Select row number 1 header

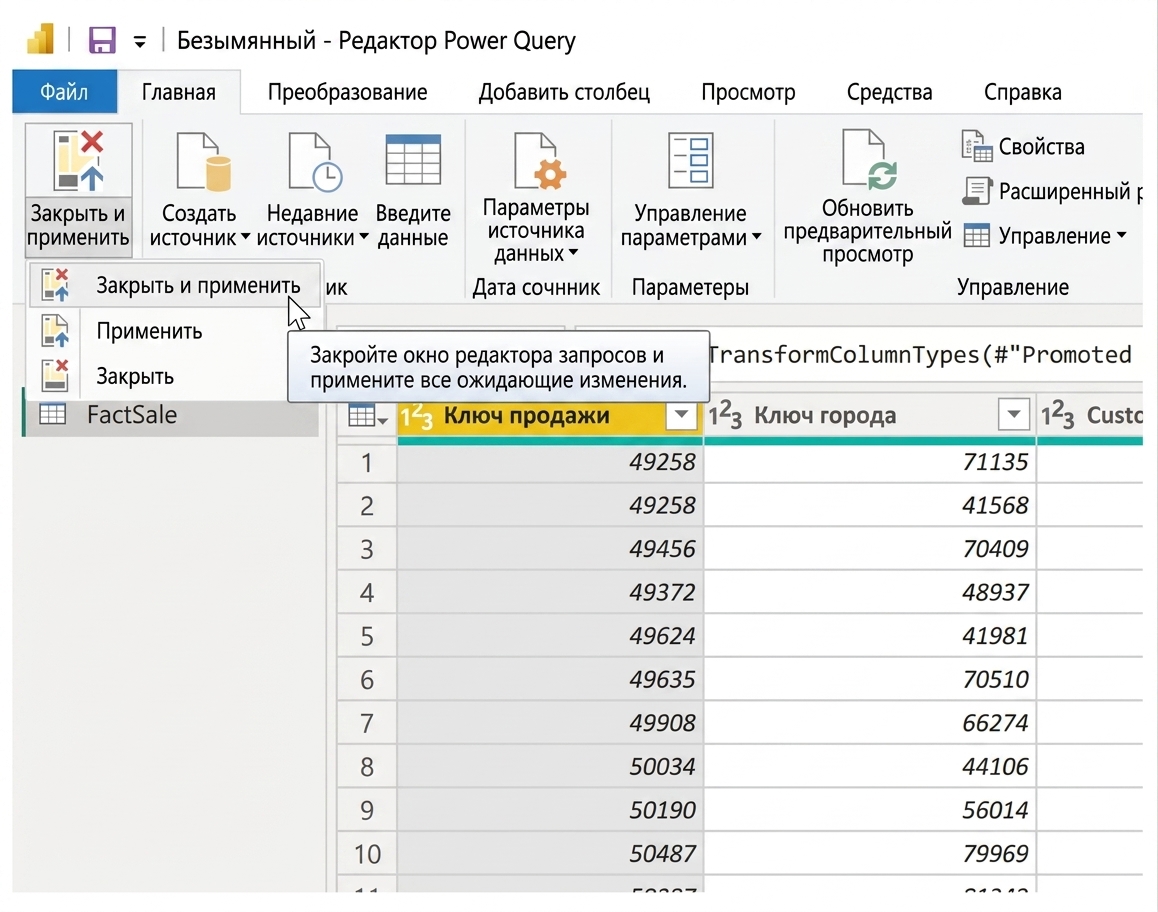pos(367,462)
